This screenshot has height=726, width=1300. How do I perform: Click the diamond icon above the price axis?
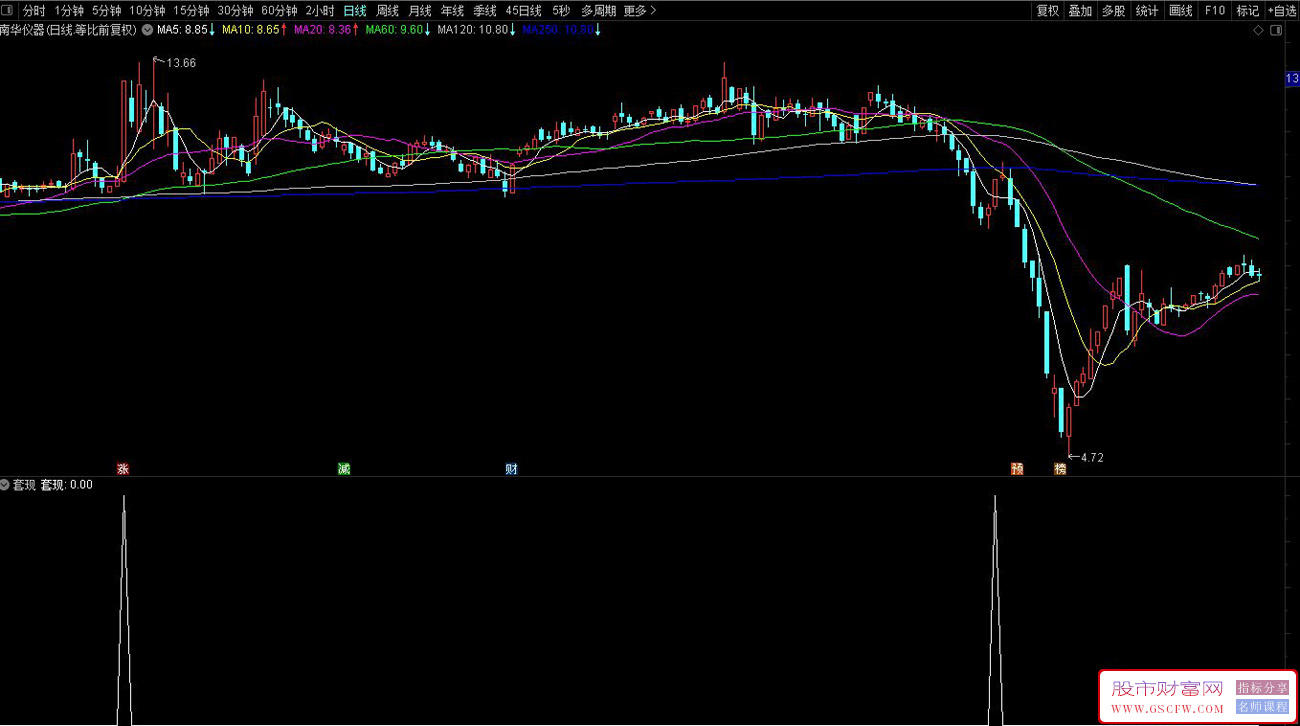click(1258, 30)
